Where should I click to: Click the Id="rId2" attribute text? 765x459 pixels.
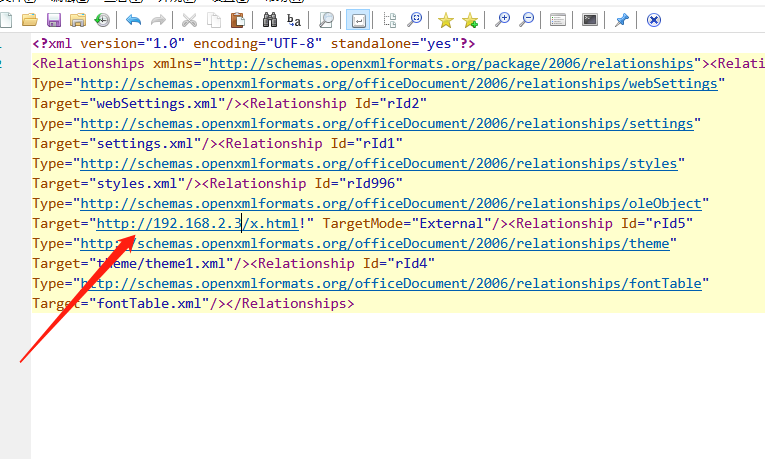(x=391, y=103)
